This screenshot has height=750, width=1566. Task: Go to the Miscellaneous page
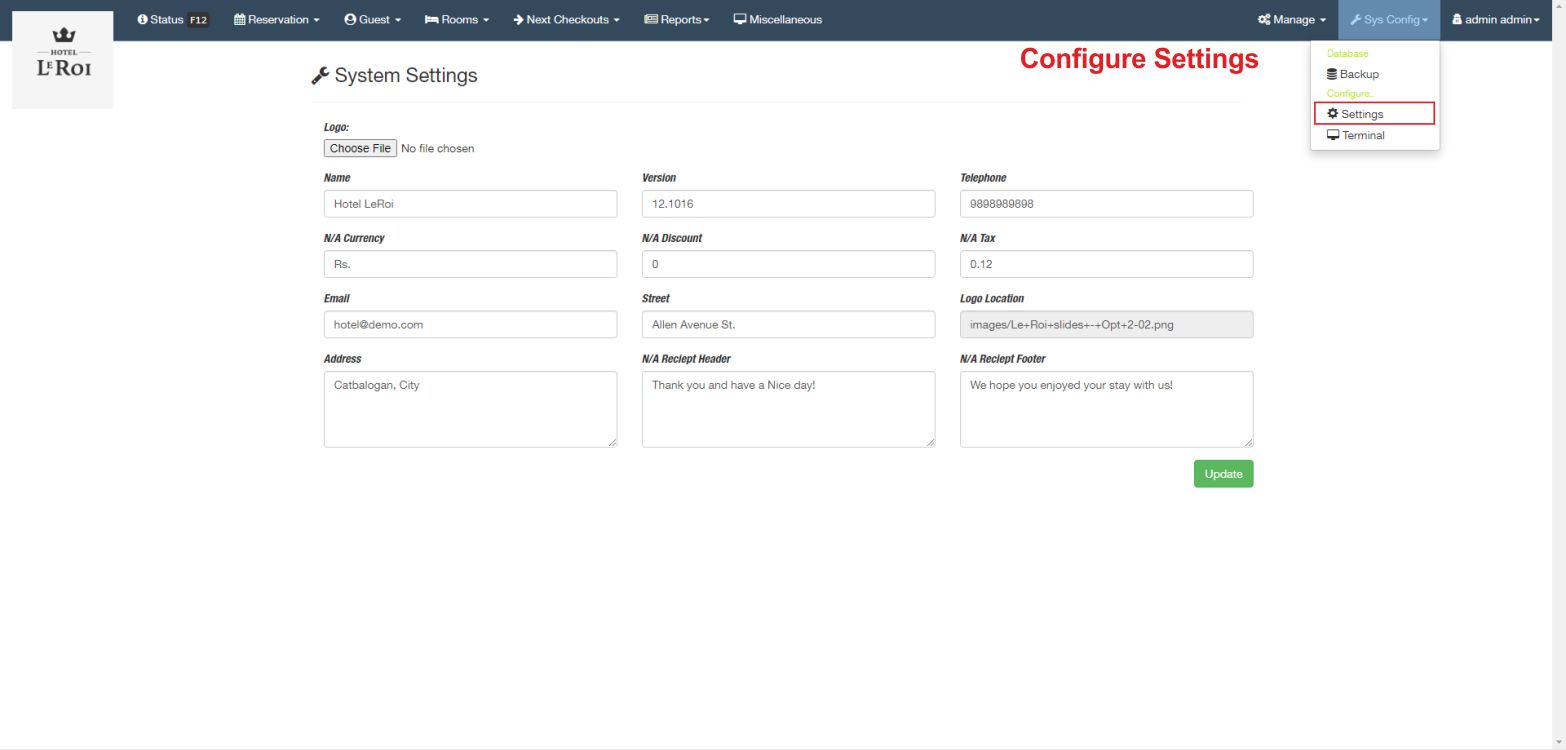[x=778, y=20]
